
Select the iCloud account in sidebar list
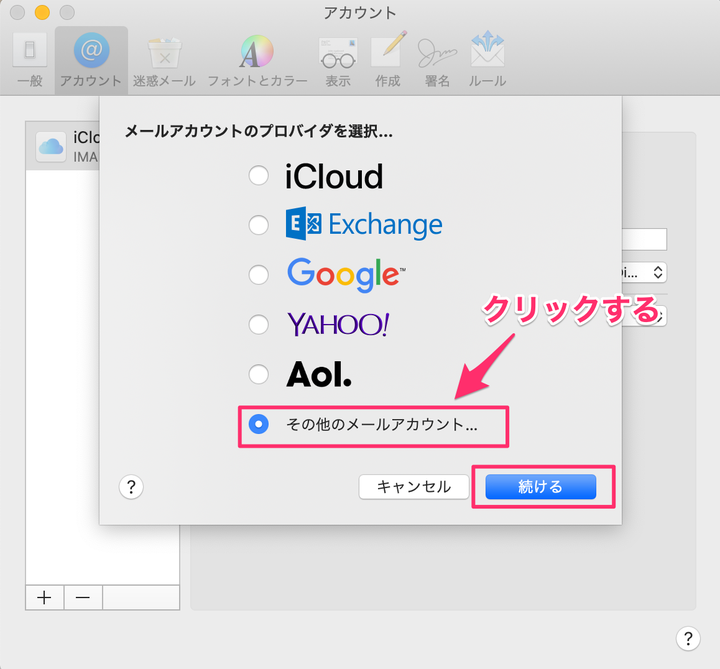pyautogui.click(x=63, y=146)
